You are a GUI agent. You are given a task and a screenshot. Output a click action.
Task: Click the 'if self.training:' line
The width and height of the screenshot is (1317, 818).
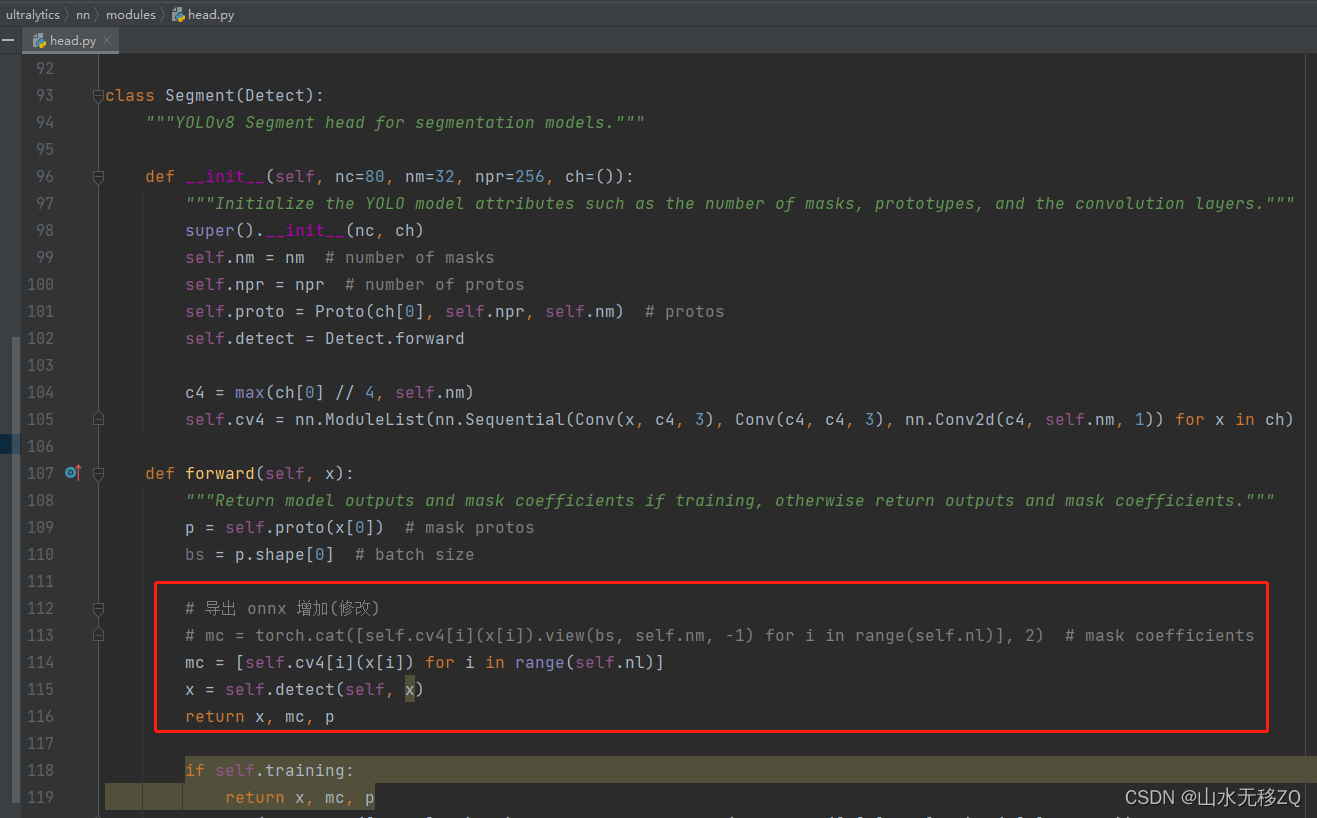click(270, 771)
